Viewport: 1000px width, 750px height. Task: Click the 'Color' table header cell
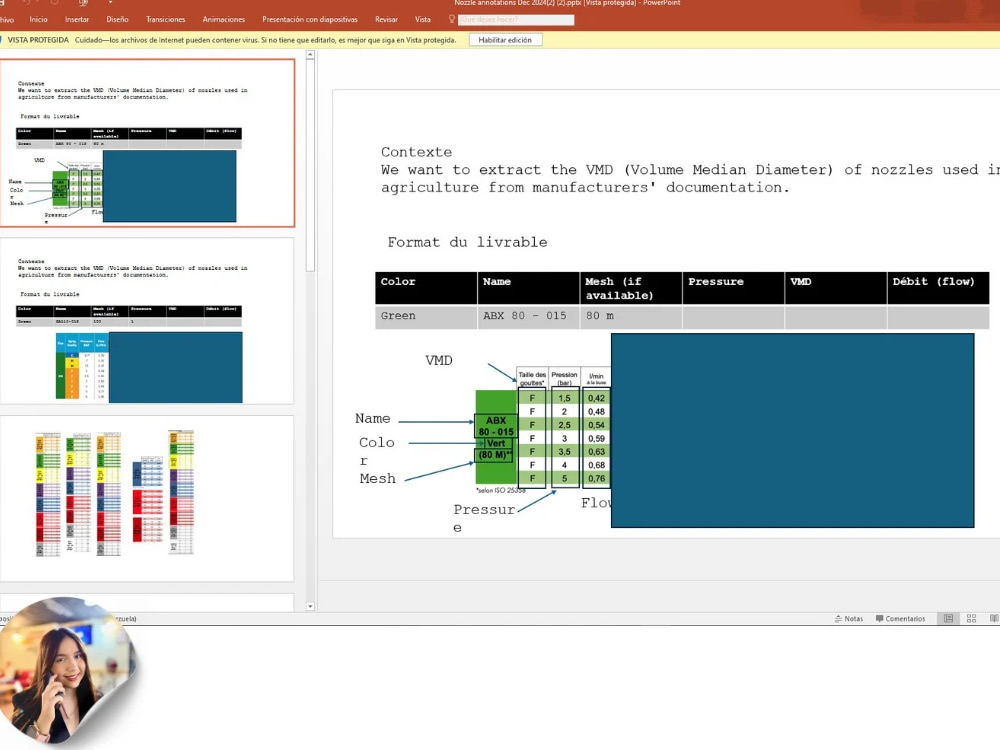426,288
